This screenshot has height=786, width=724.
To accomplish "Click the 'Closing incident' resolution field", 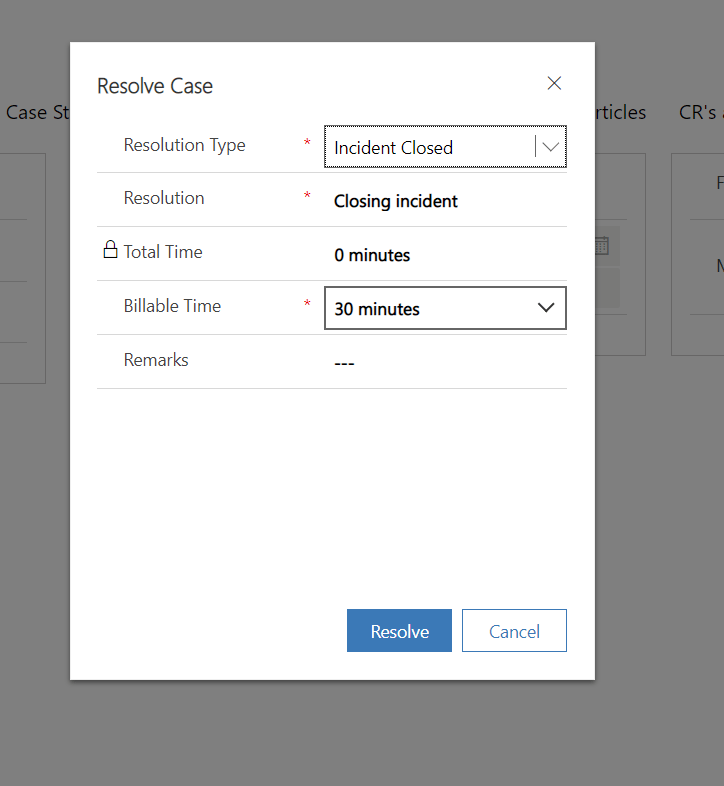I will tap(396, 201).
